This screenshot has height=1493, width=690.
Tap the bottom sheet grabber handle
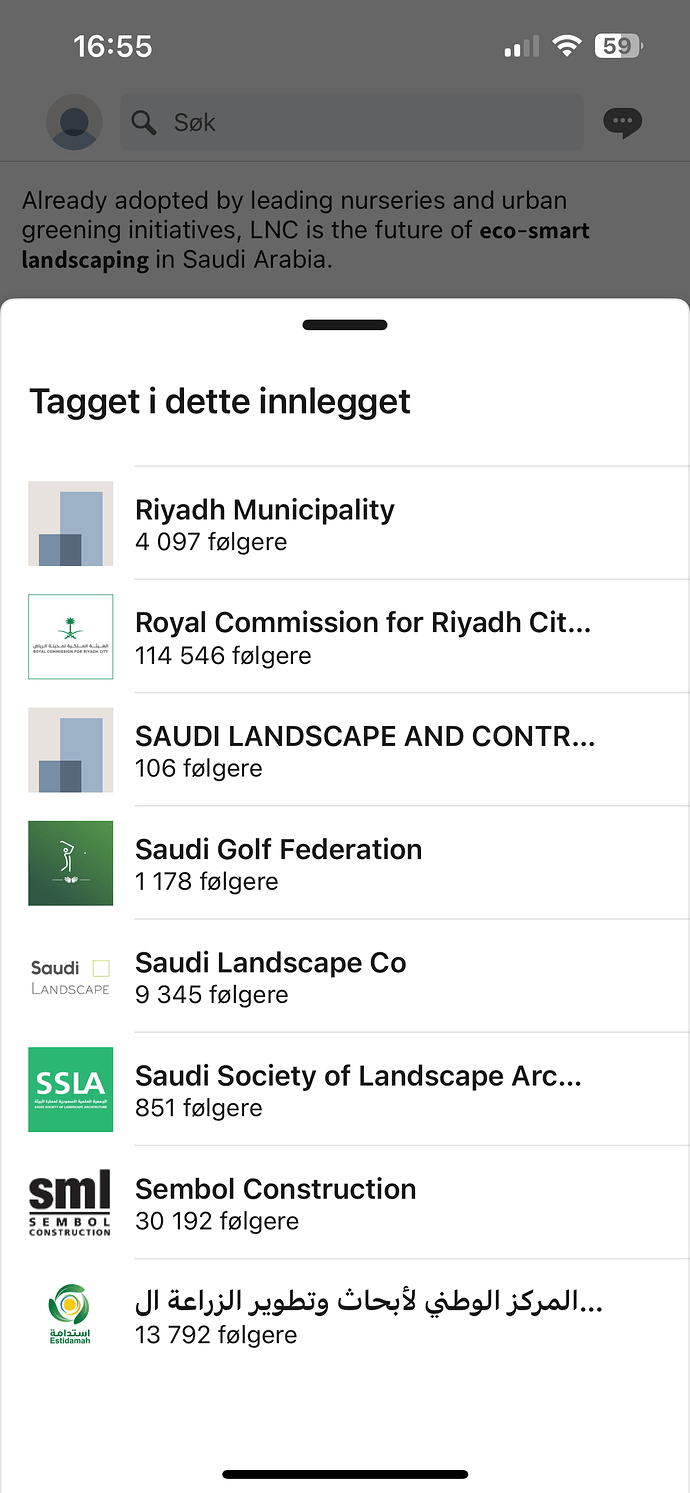pyautogui.click(x=345, y=325)
